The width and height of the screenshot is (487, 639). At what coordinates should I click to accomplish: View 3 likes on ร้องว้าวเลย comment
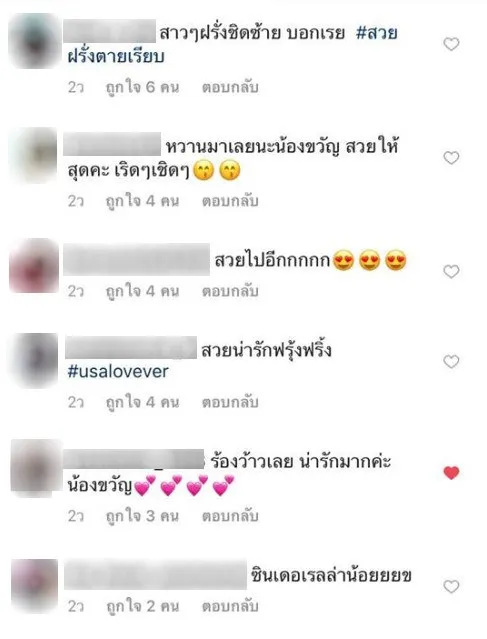(x=142, y=516)
